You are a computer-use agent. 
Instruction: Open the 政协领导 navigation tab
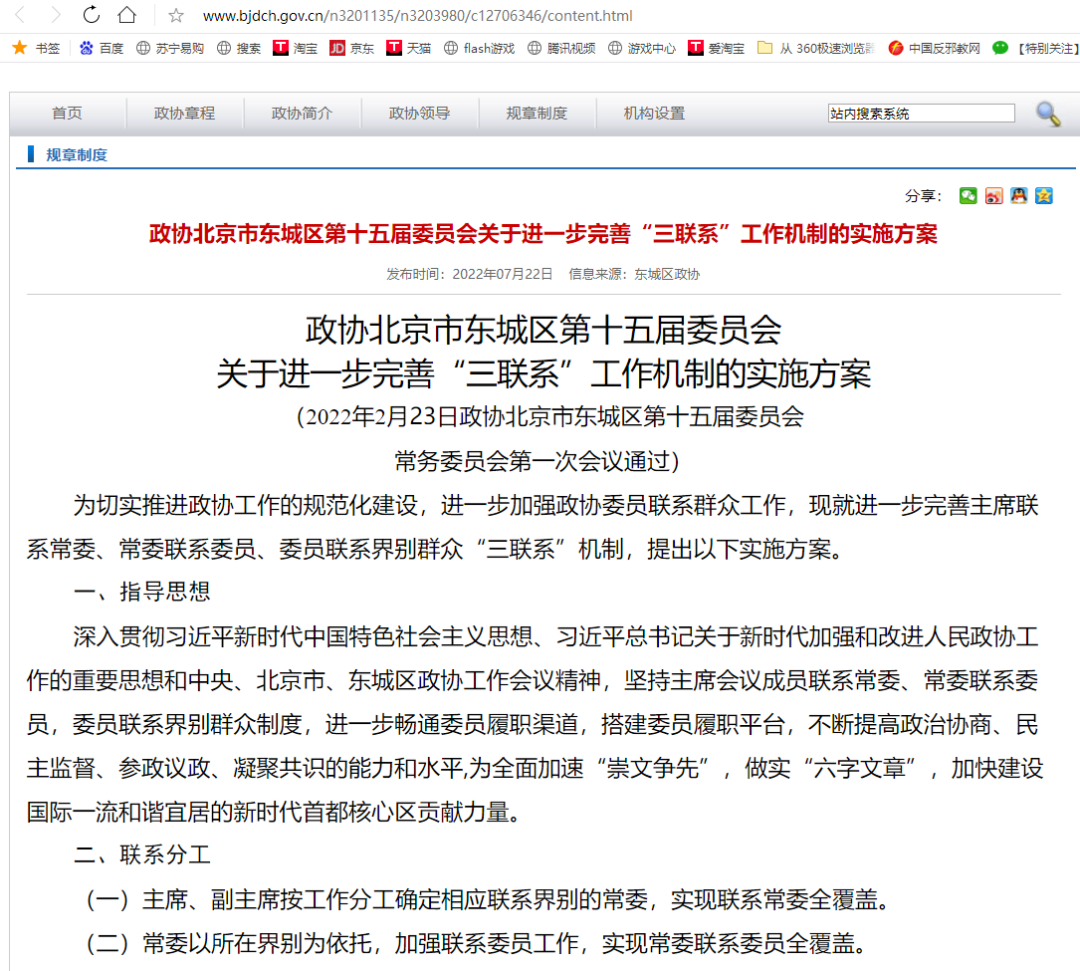[x=419, y=113]
